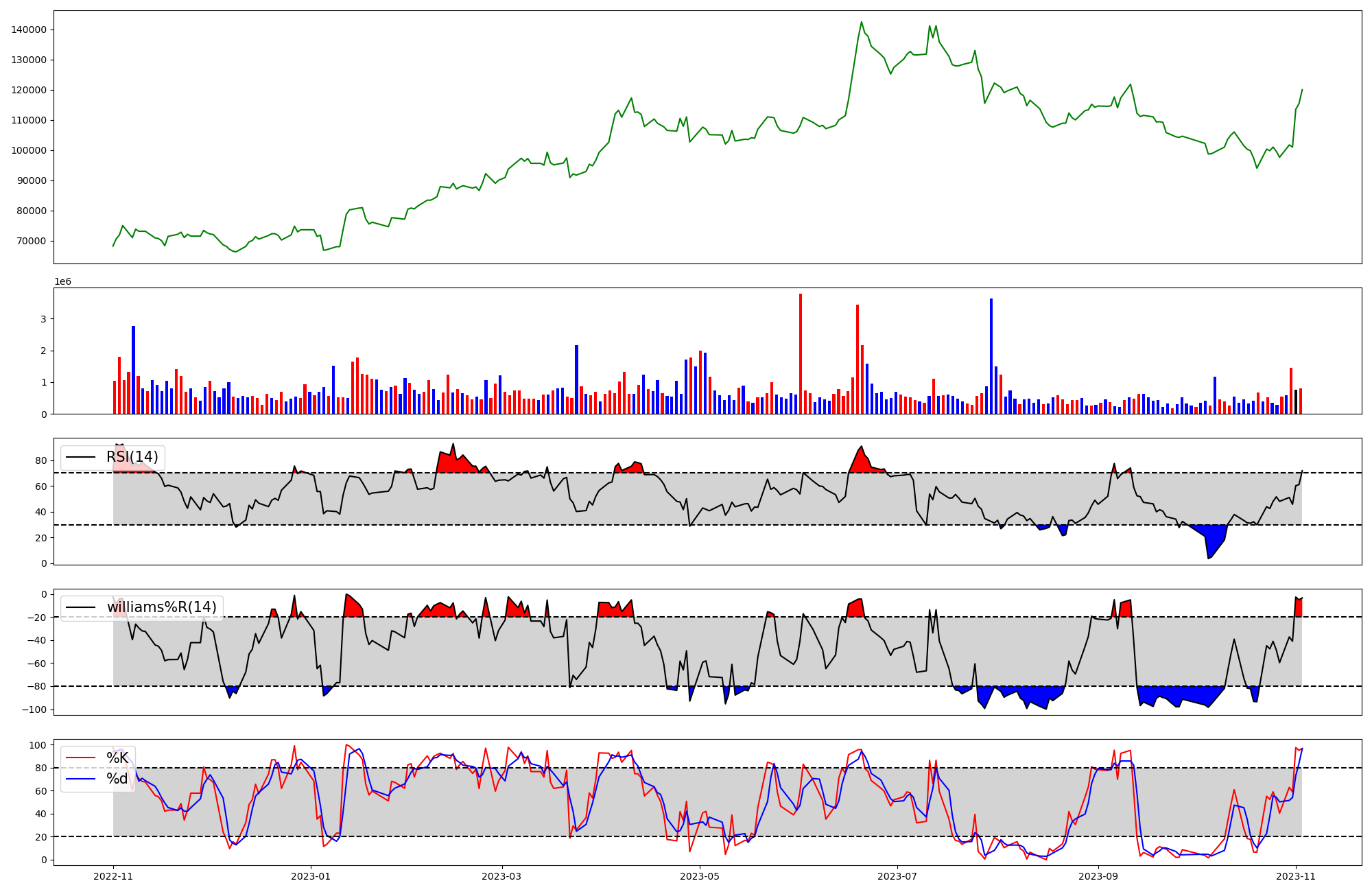Select the 2023-09 date tick label
The width and height of the screenshot is (1372, 892).
[1098, 876]
